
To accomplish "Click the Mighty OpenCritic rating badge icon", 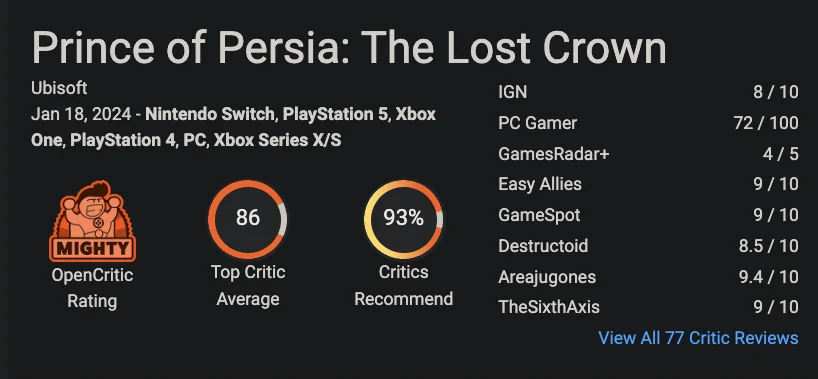I will [92, 221].
